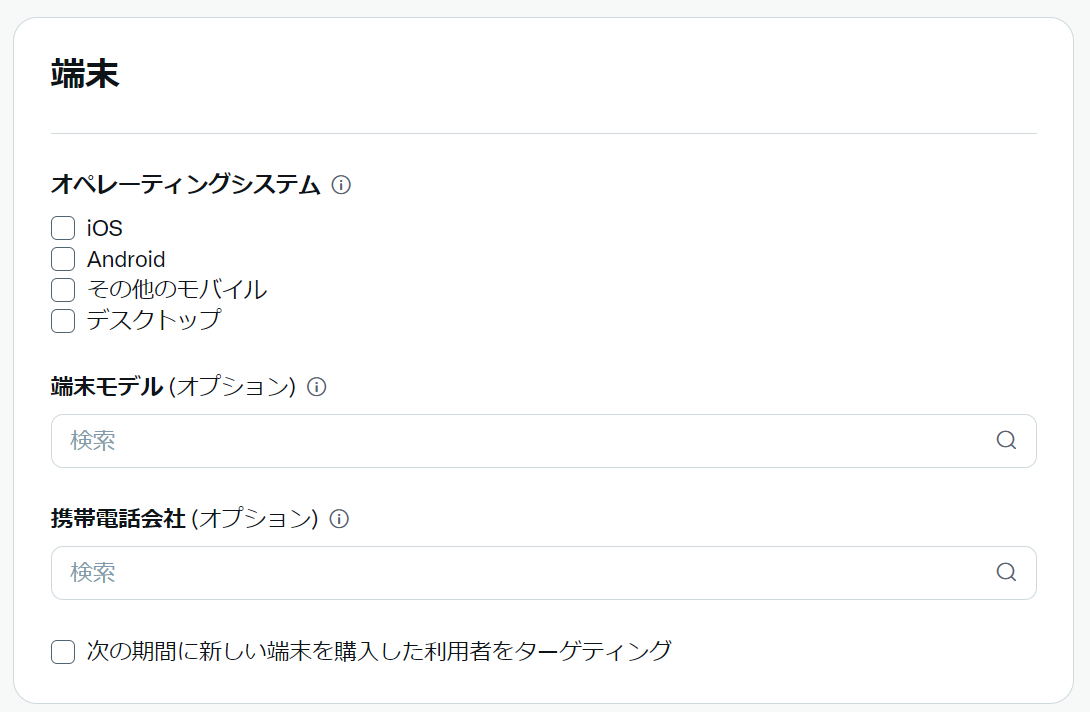Image resolution: width=1090 pixels, height=712 pixels.
Task: Click the デスクトップ label
Action: pyautogui.click(x=154, y=320)
